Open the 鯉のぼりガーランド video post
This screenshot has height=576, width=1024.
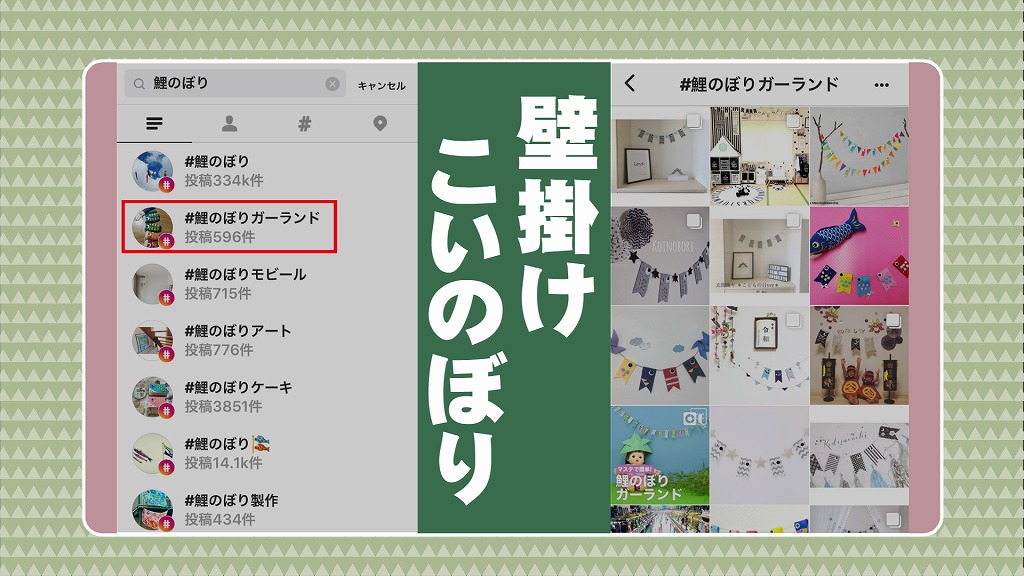(x=660, y=455)
